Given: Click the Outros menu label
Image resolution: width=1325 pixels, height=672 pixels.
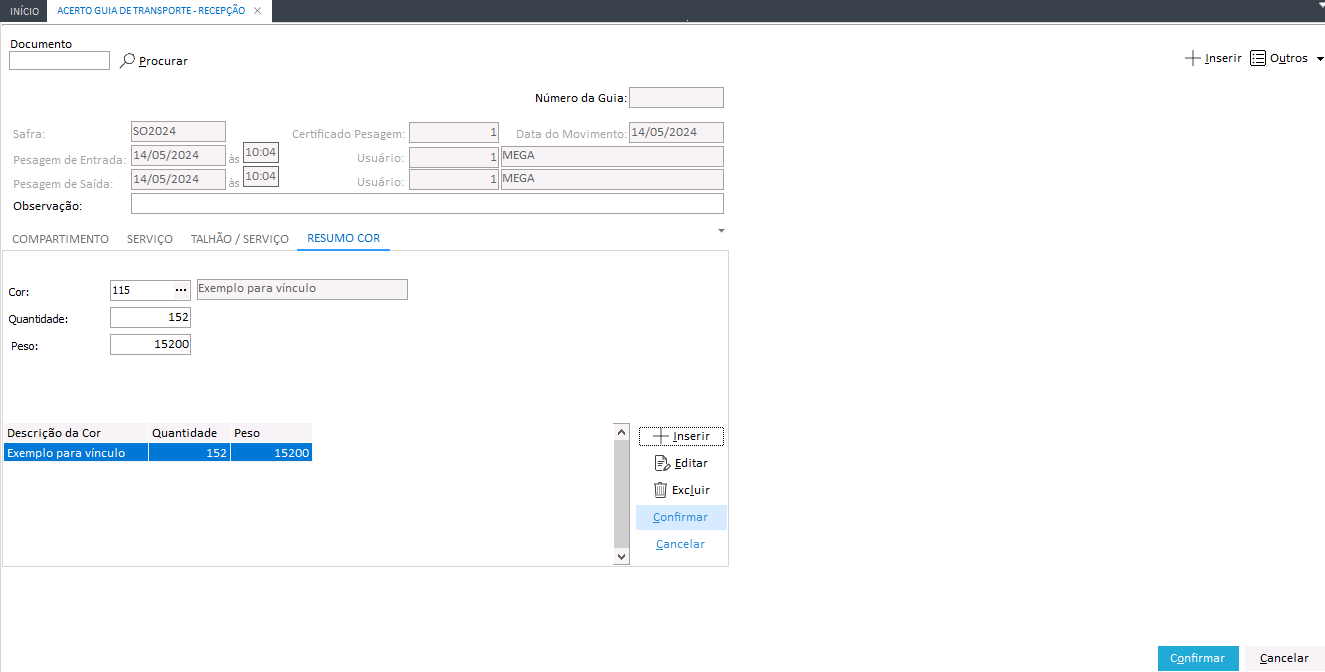Looking at the screenshot, I should point(1289,58).
